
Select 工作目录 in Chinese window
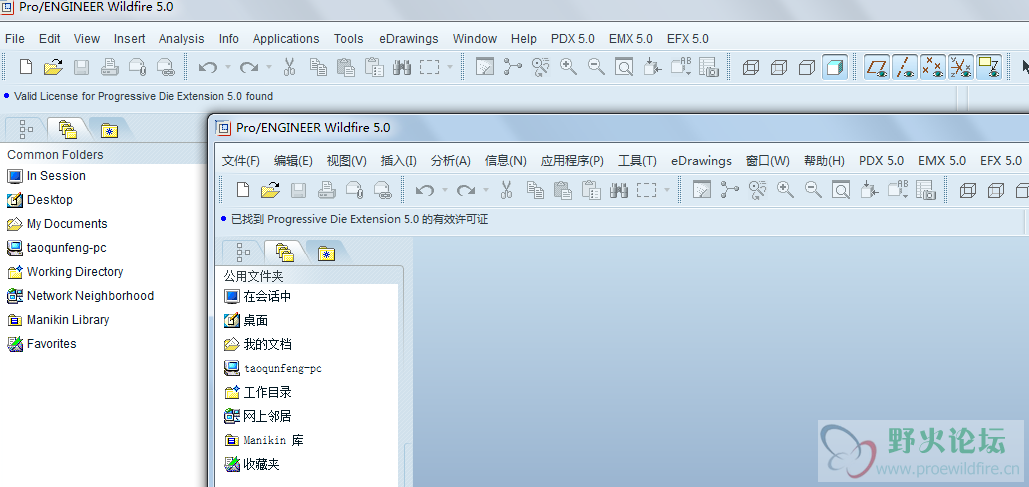(258, 392)
